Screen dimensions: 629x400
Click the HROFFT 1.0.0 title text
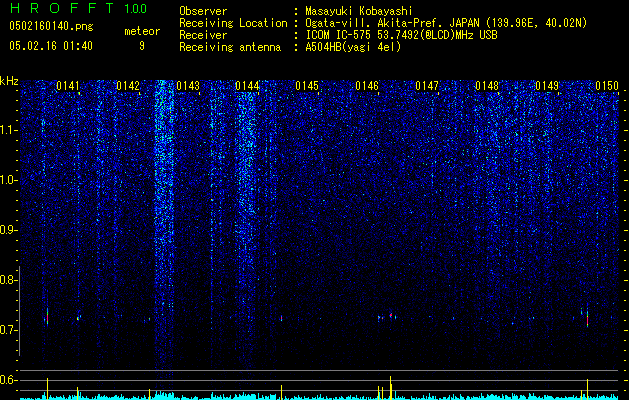(79, 8)
